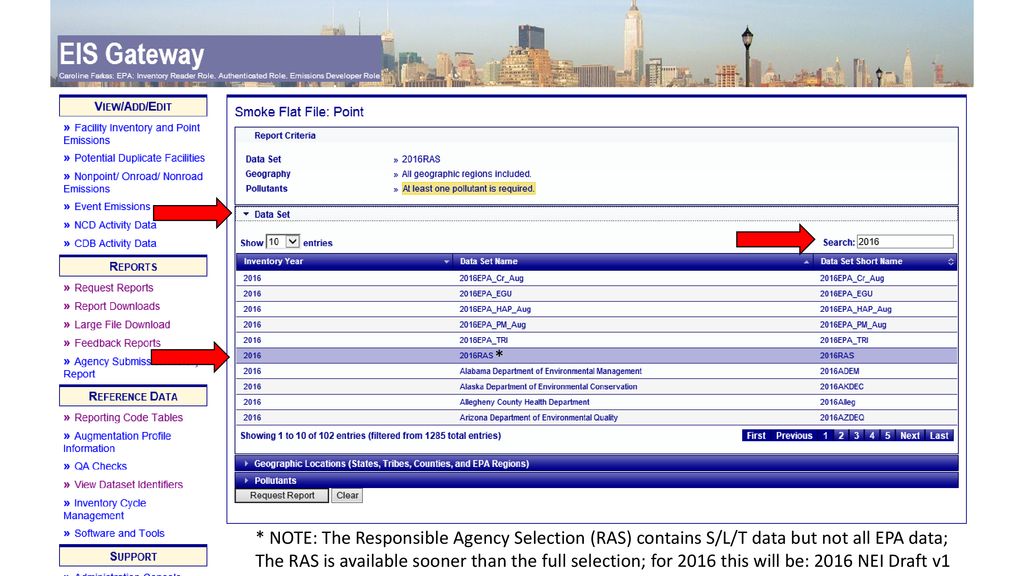The height and width of the screenshot is (576, 1024).
Task: Open Reporting Code Tables link
Action: [123, 417]
